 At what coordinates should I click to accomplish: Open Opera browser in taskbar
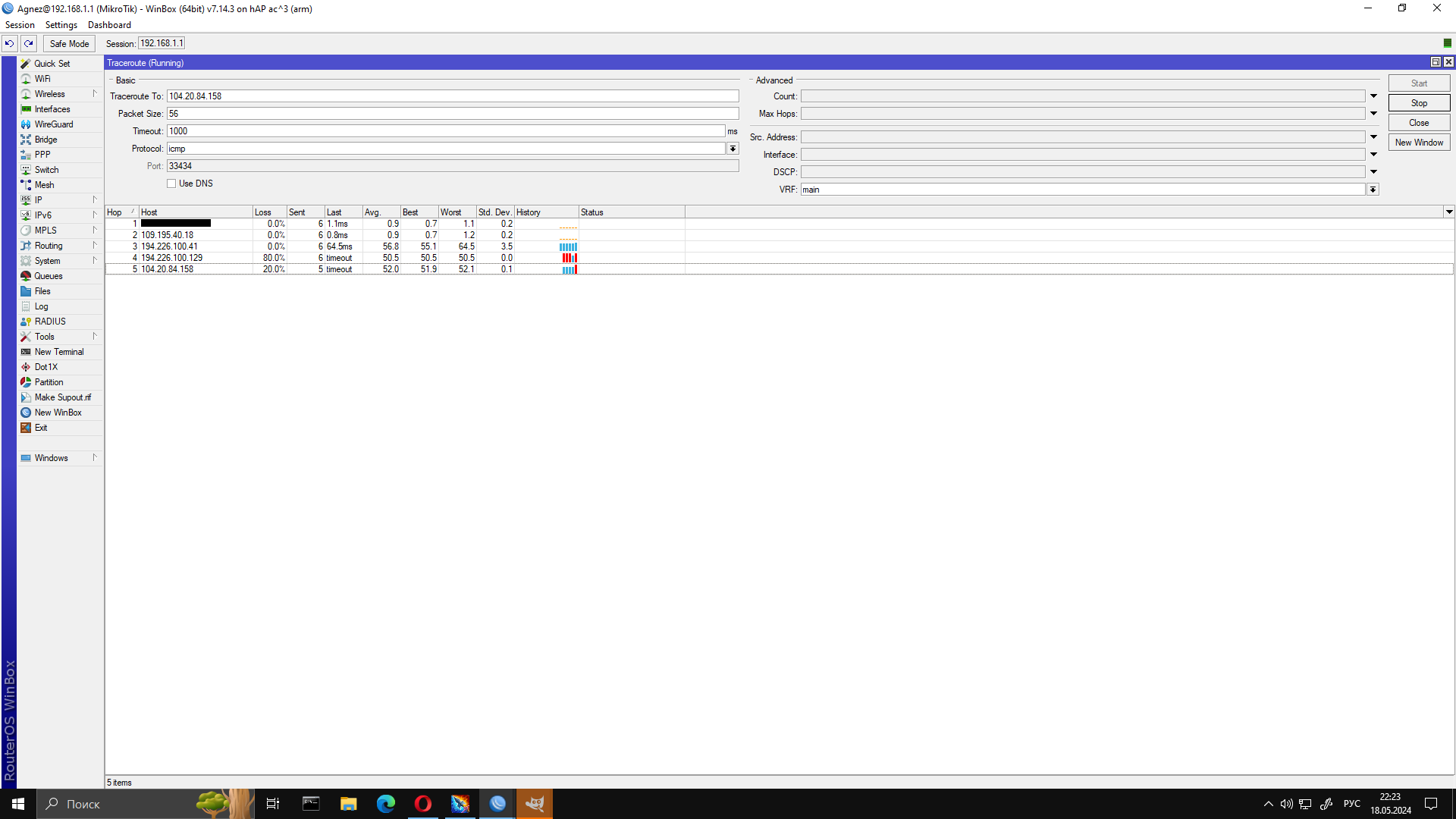[423, 804]
